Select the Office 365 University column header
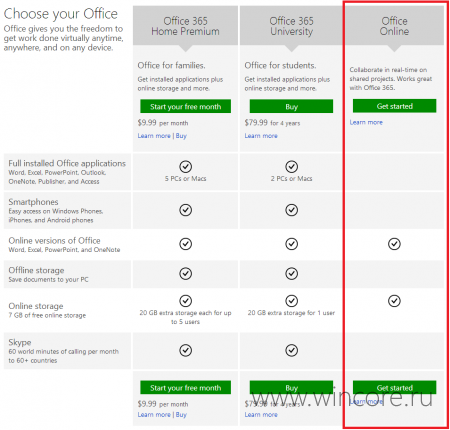450x430 pixels. 291,26
